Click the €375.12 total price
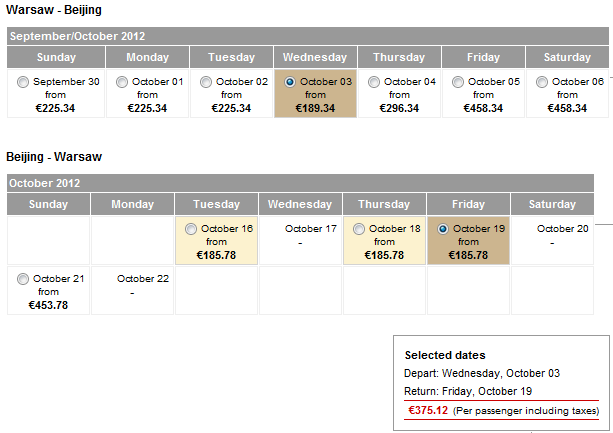 (428, 410)
